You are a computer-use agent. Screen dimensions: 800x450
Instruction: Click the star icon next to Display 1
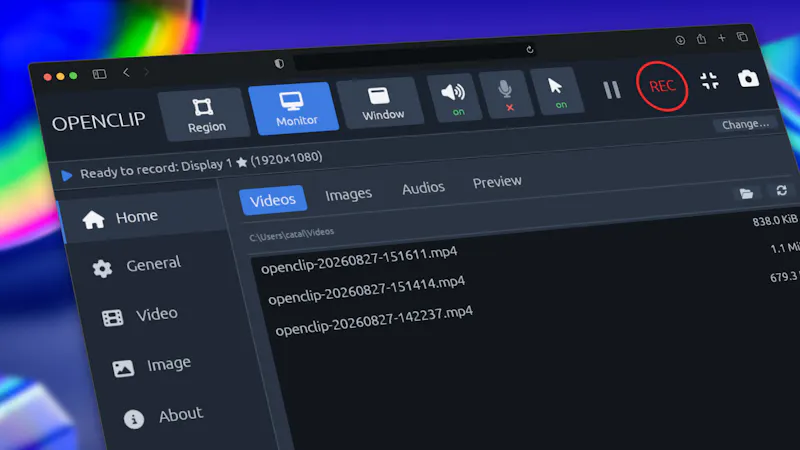pos(242,162)
